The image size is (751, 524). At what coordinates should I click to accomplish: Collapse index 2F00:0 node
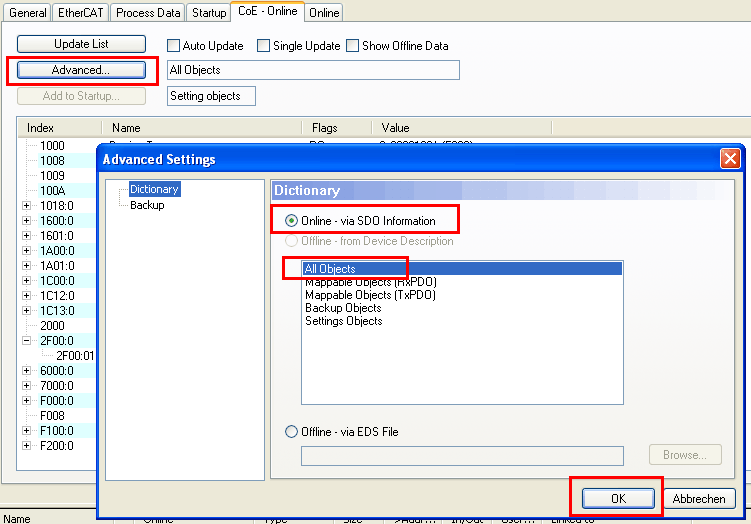pos(26,341)
